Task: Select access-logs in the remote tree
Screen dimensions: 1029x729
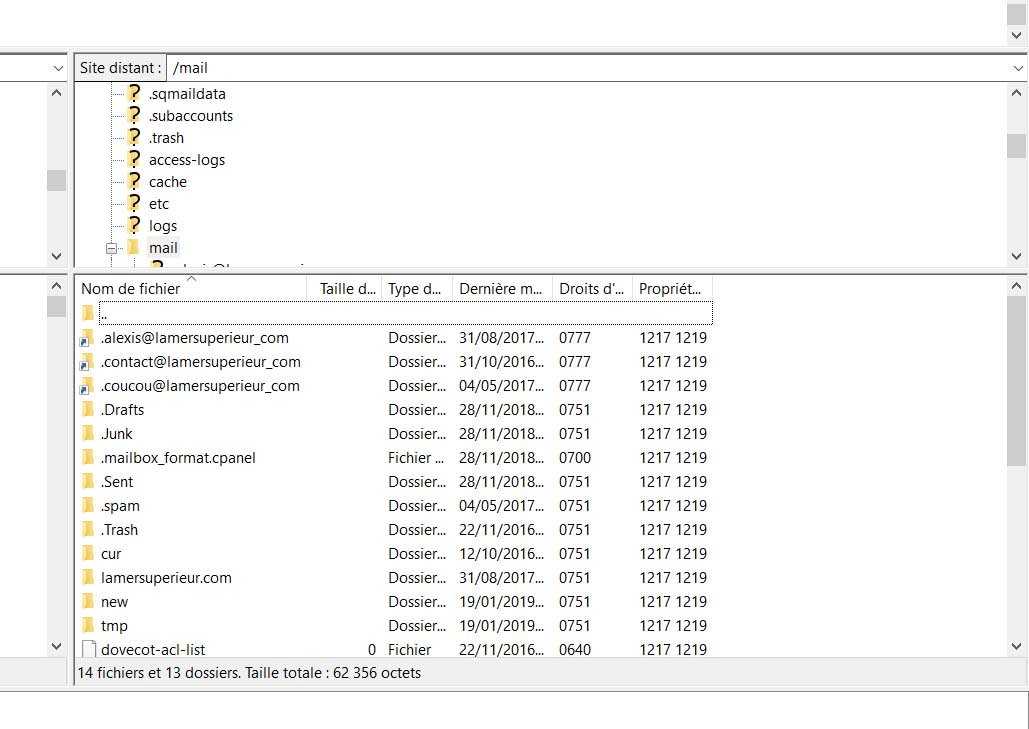Action: [186, 160]
